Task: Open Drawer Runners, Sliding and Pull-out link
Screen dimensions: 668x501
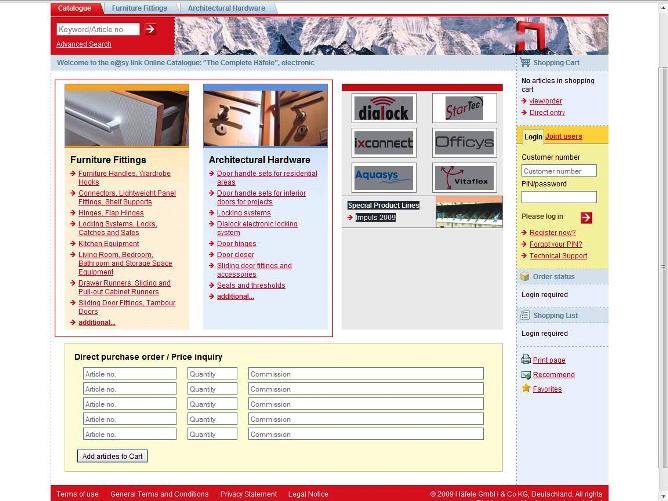Action: [x=124, y=287]
